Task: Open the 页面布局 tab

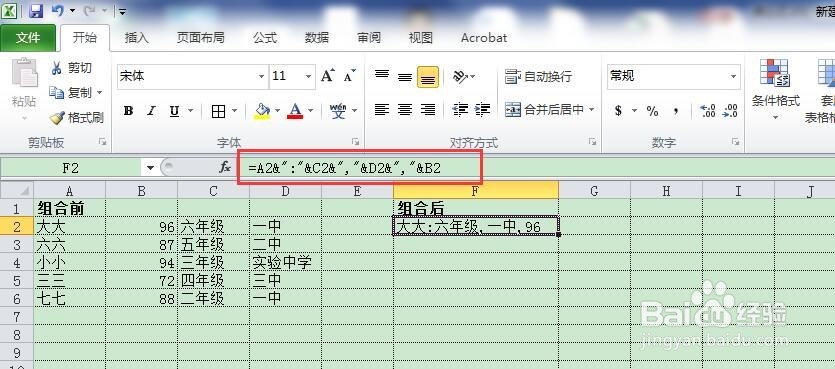Action: click(200, 38)
